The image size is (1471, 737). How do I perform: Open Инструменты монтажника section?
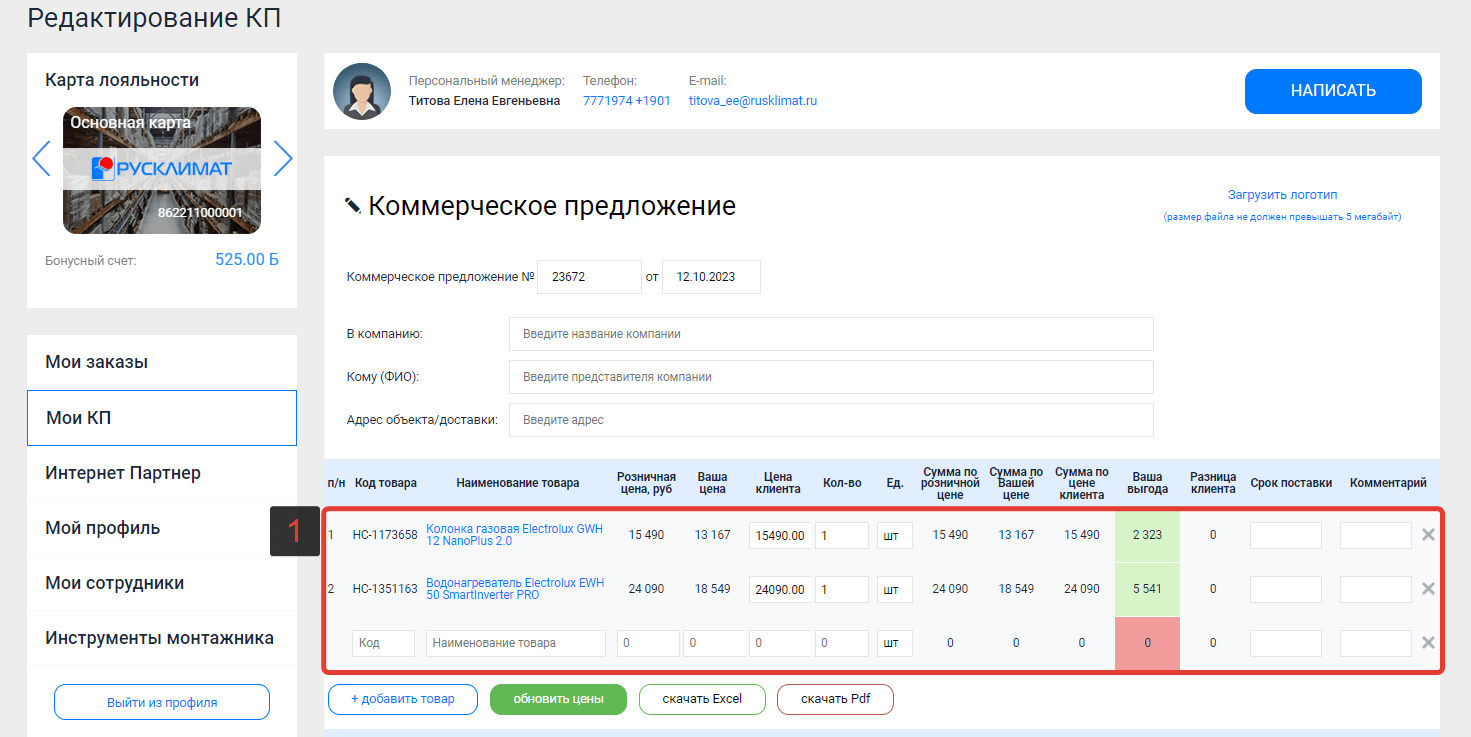click(162, 638)
